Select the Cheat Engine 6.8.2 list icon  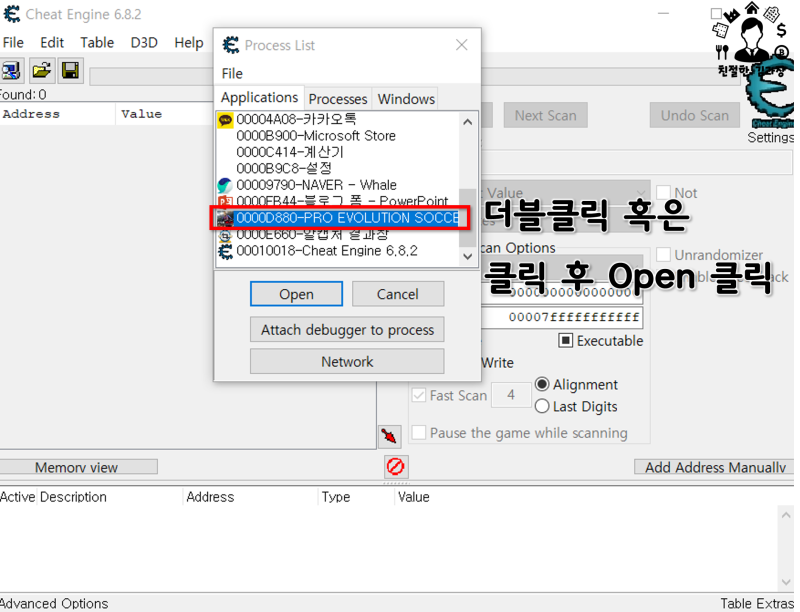tap(225, 251)
